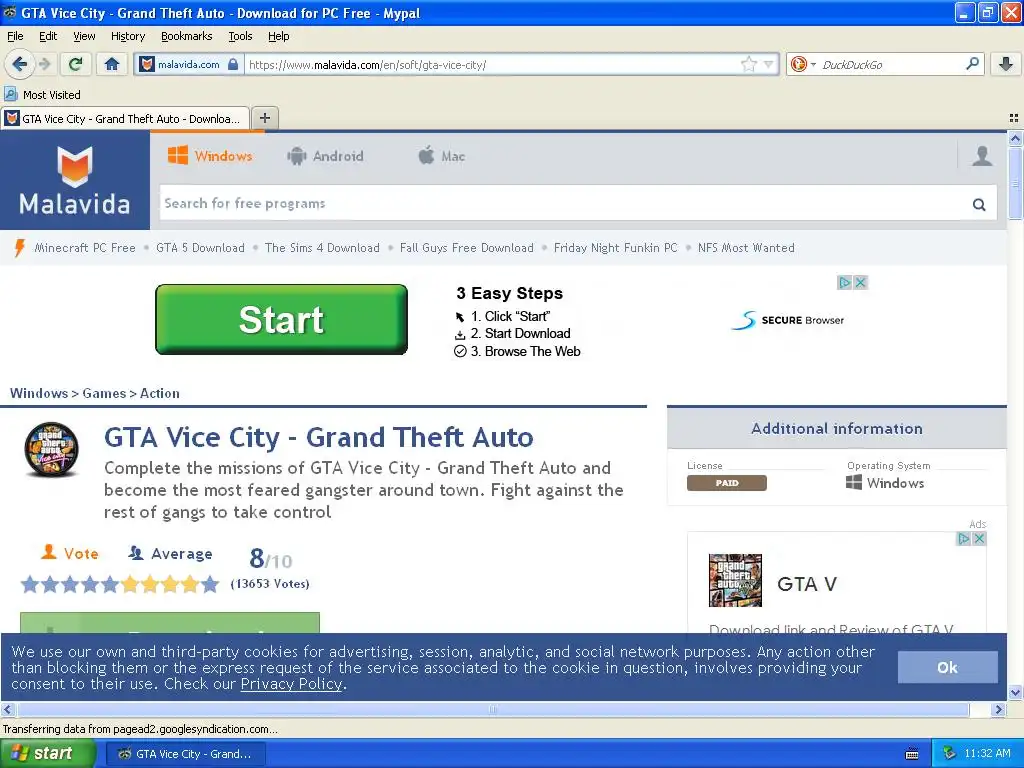
Task: Open a new tab with plus button
Action: [264, 118]
